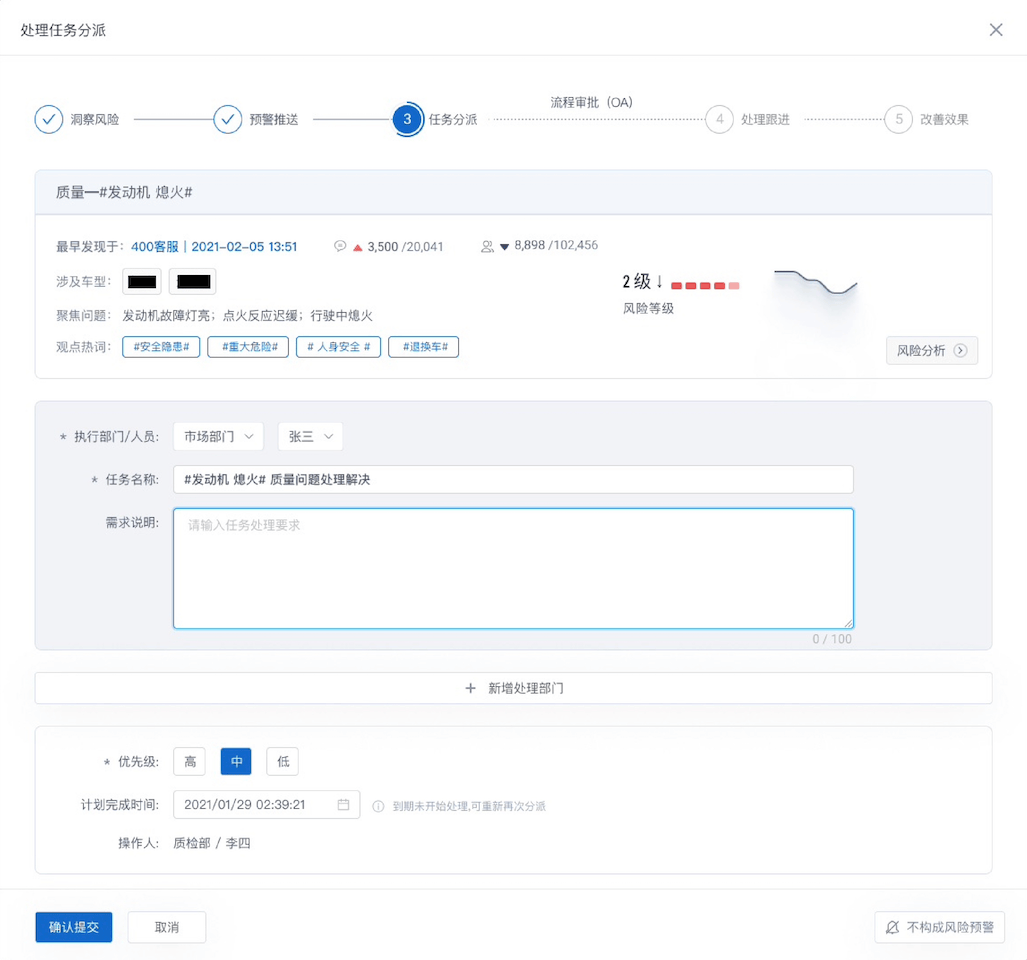Viewport: 1027px width, 960px height.
Task: Set priority to 低
Action: point(283,762)
